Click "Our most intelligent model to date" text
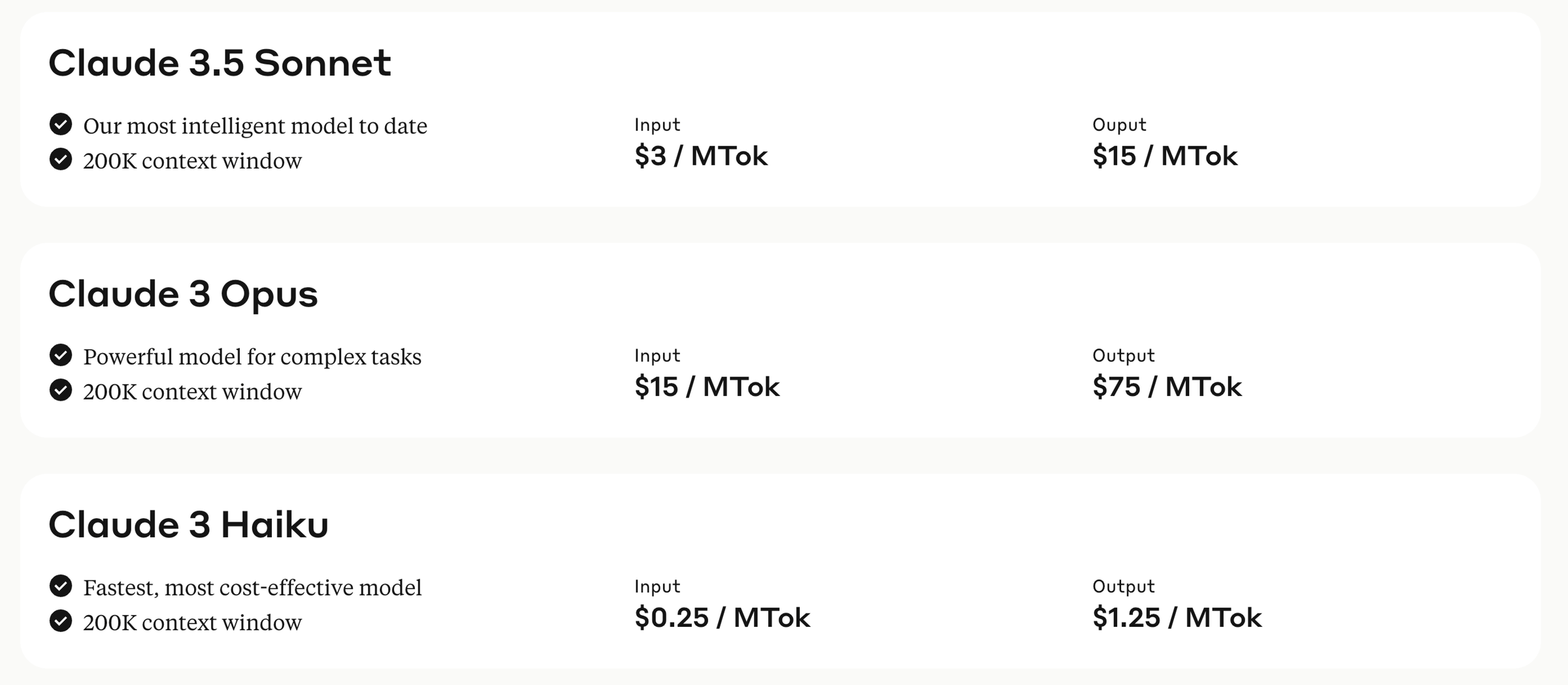The width and height of the screenshot is (1568, 685). [255, 125]
